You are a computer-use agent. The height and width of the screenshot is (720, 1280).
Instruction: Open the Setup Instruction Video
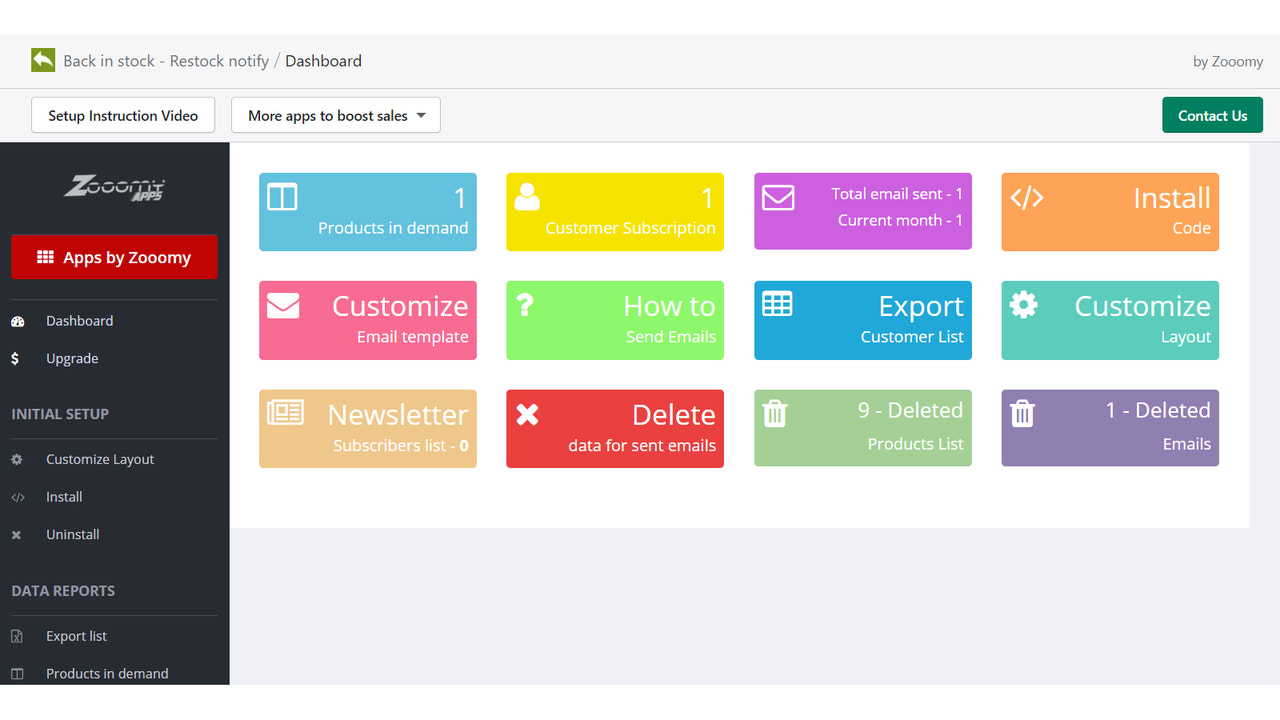click(x=122, y=115)
